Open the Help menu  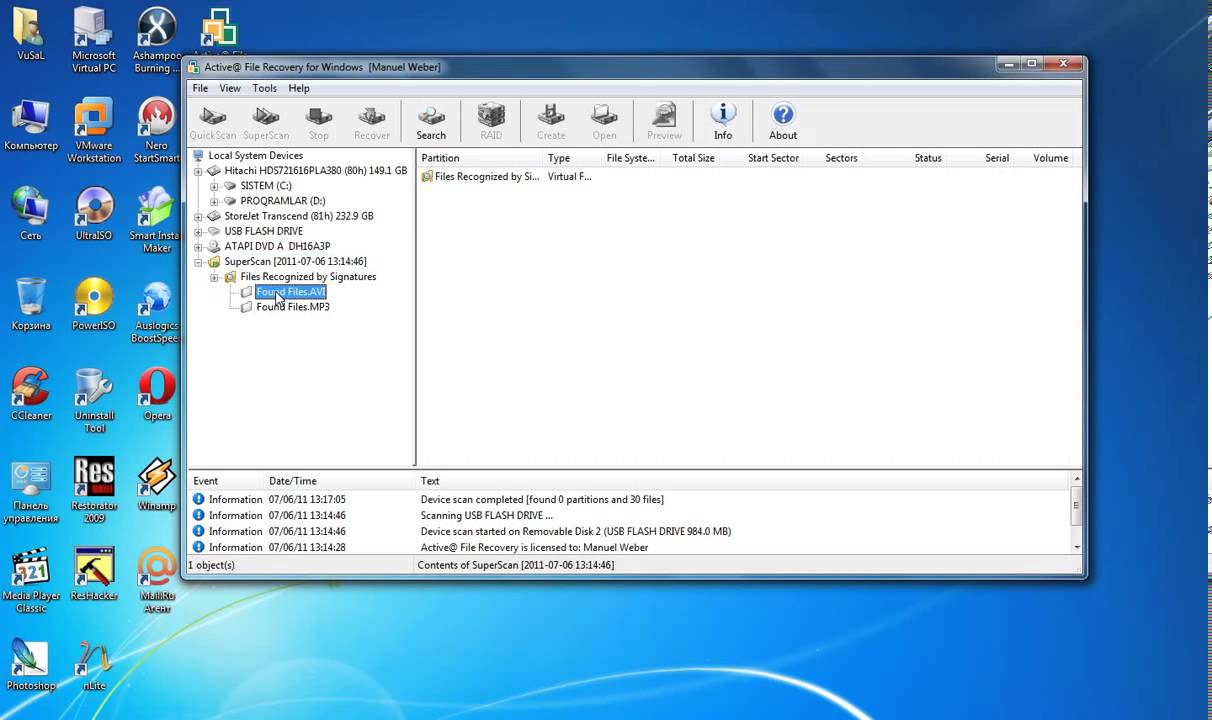[299, 88]
